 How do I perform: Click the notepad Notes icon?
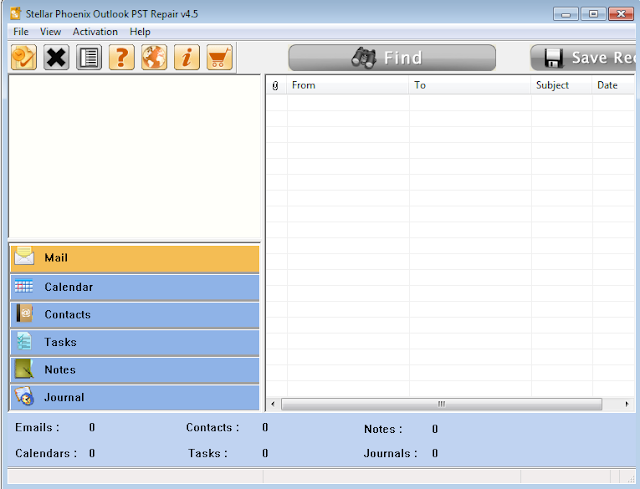pos(24,369)
